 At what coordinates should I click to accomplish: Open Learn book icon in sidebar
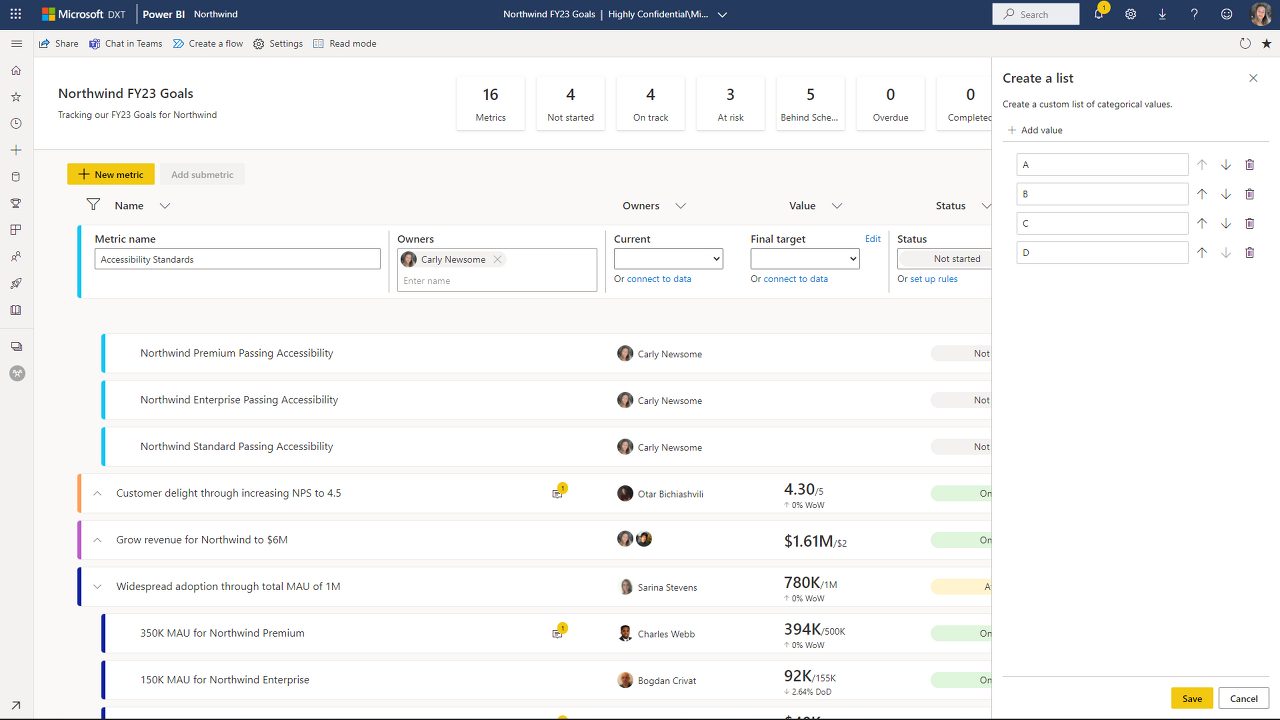(x=16, y=310)
